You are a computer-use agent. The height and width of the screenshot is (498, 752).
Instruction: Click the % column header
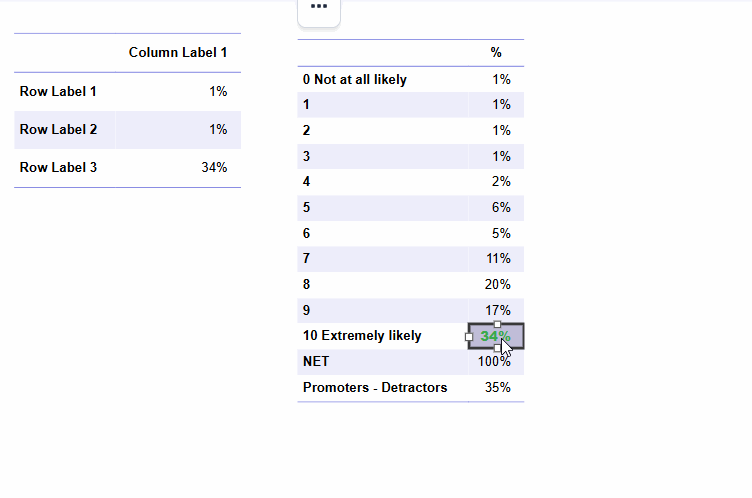pyautogui.click(x=496, y=52)
